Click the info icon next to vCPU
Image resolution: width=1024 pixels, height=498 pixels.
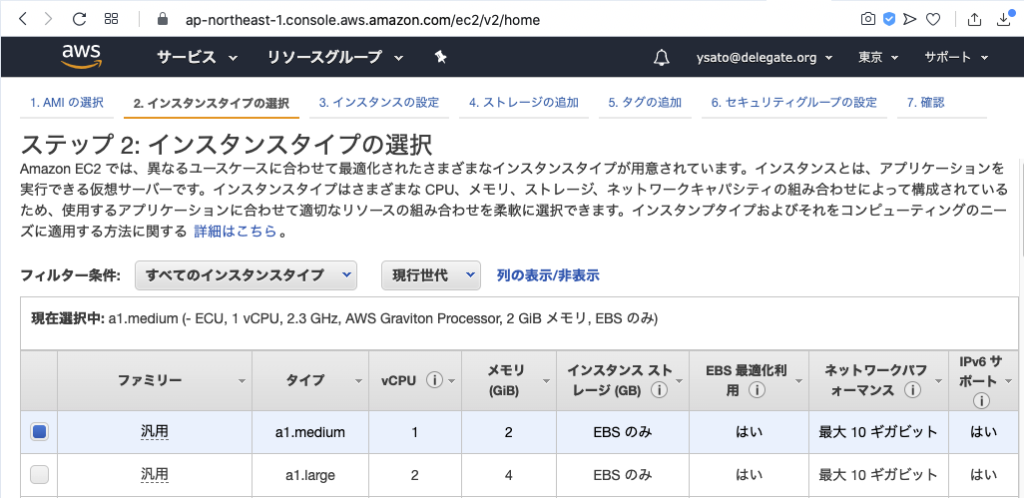click(x=434, y=380)
